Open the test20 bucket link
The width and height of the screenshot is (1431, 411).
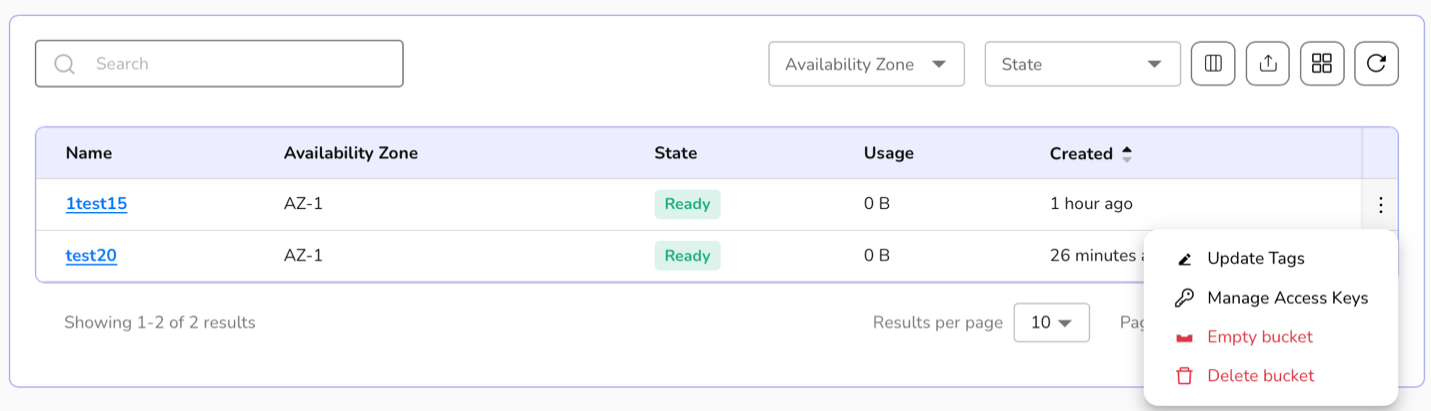pyautogui.click(x=91, y=256)
